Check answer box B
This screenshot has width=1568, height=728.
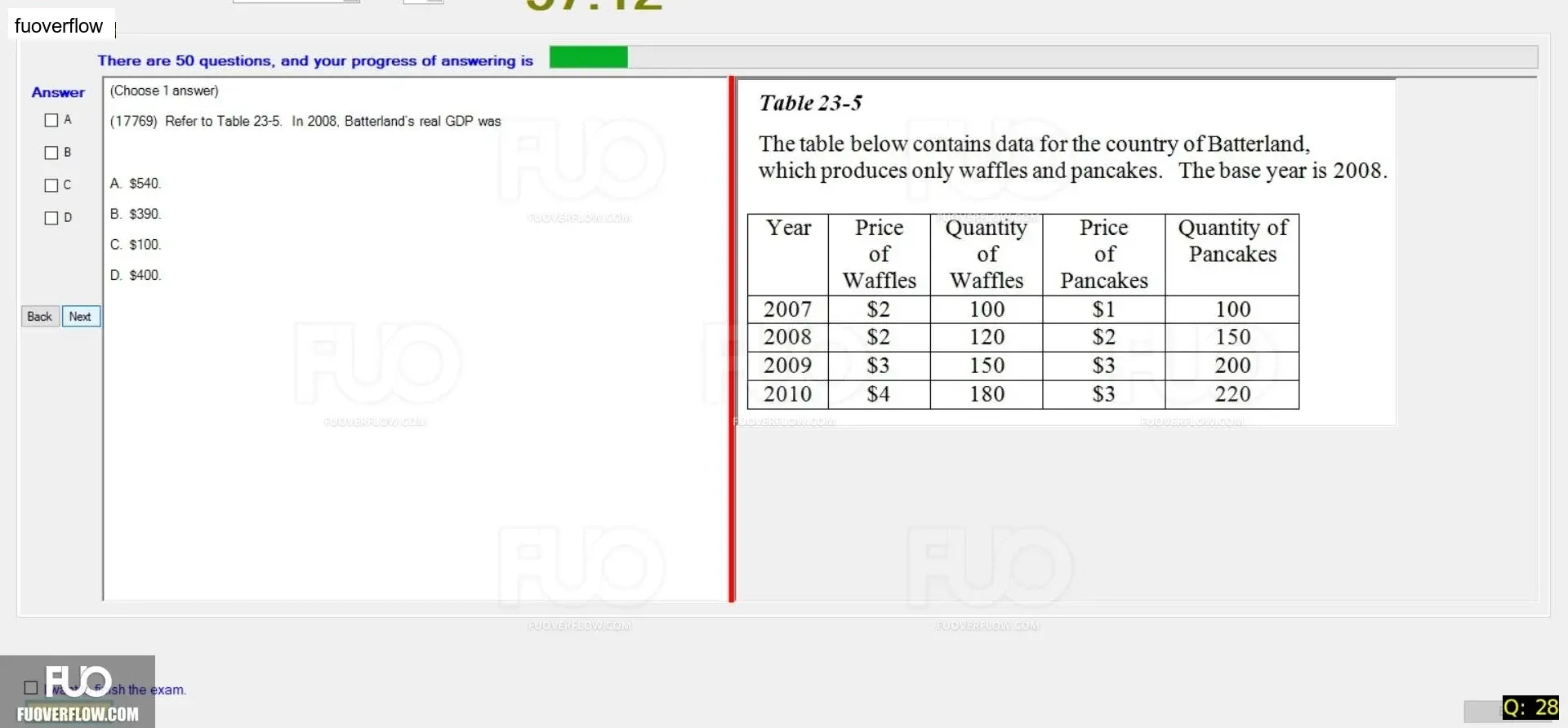pos(51,153)
